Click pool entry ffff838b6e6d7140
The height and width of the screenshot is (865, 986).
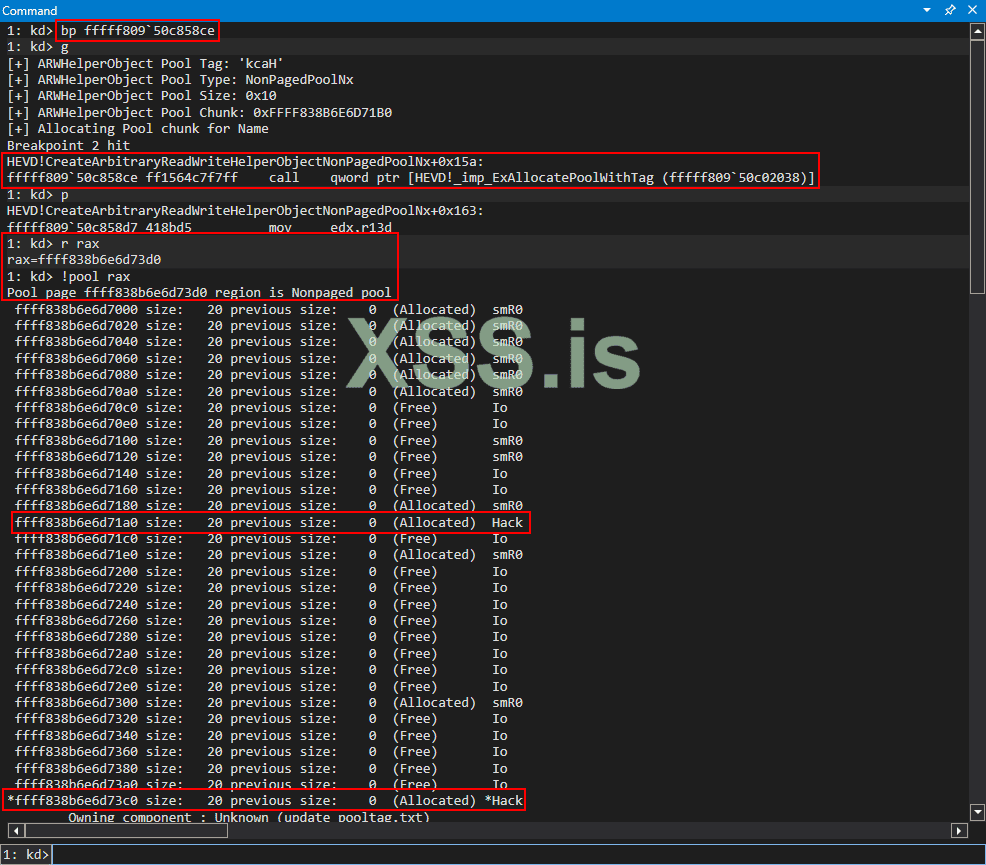pos(261,474)
